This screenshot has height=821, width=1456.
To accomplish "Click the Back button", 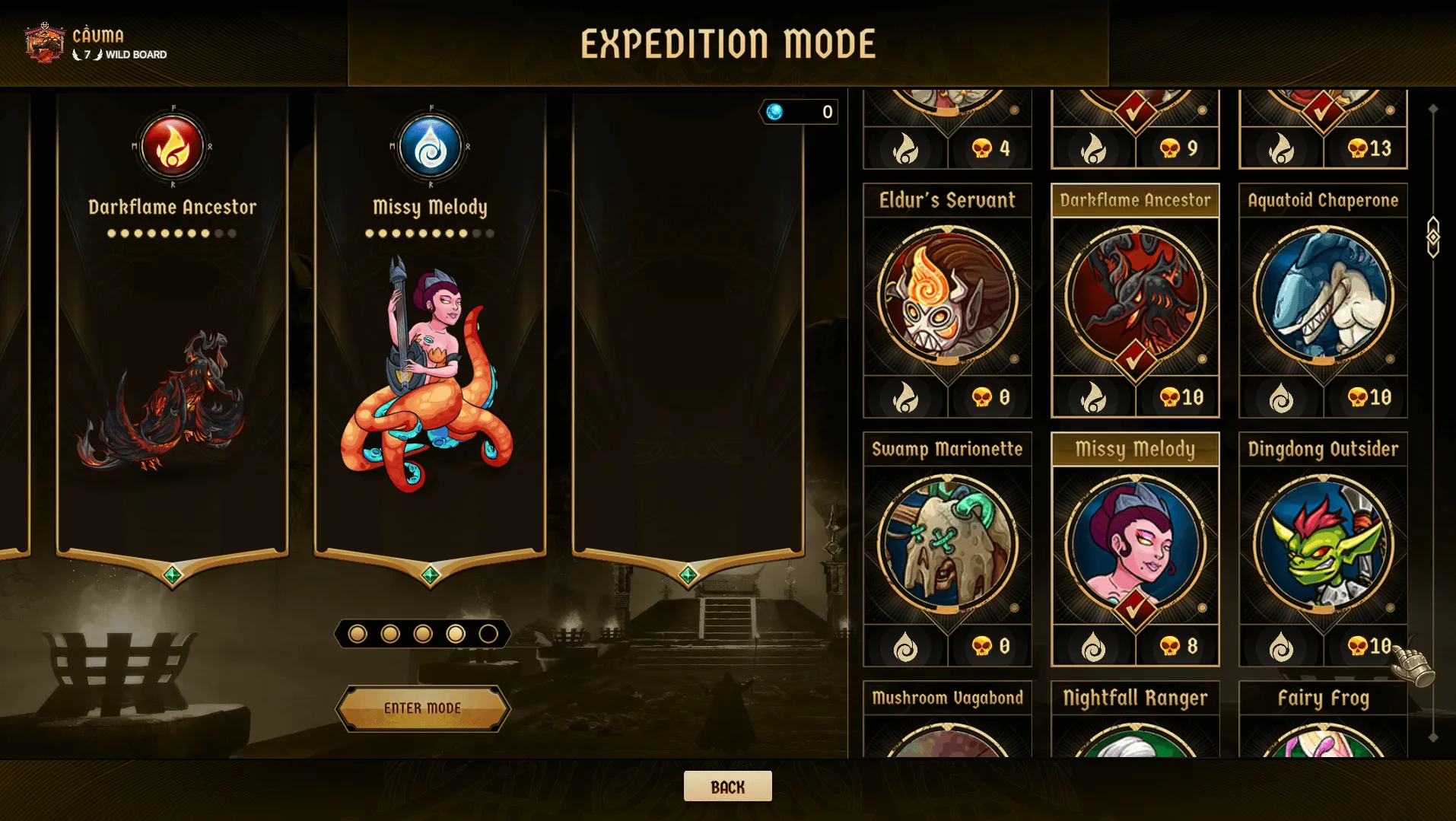I will coord(728,787).
